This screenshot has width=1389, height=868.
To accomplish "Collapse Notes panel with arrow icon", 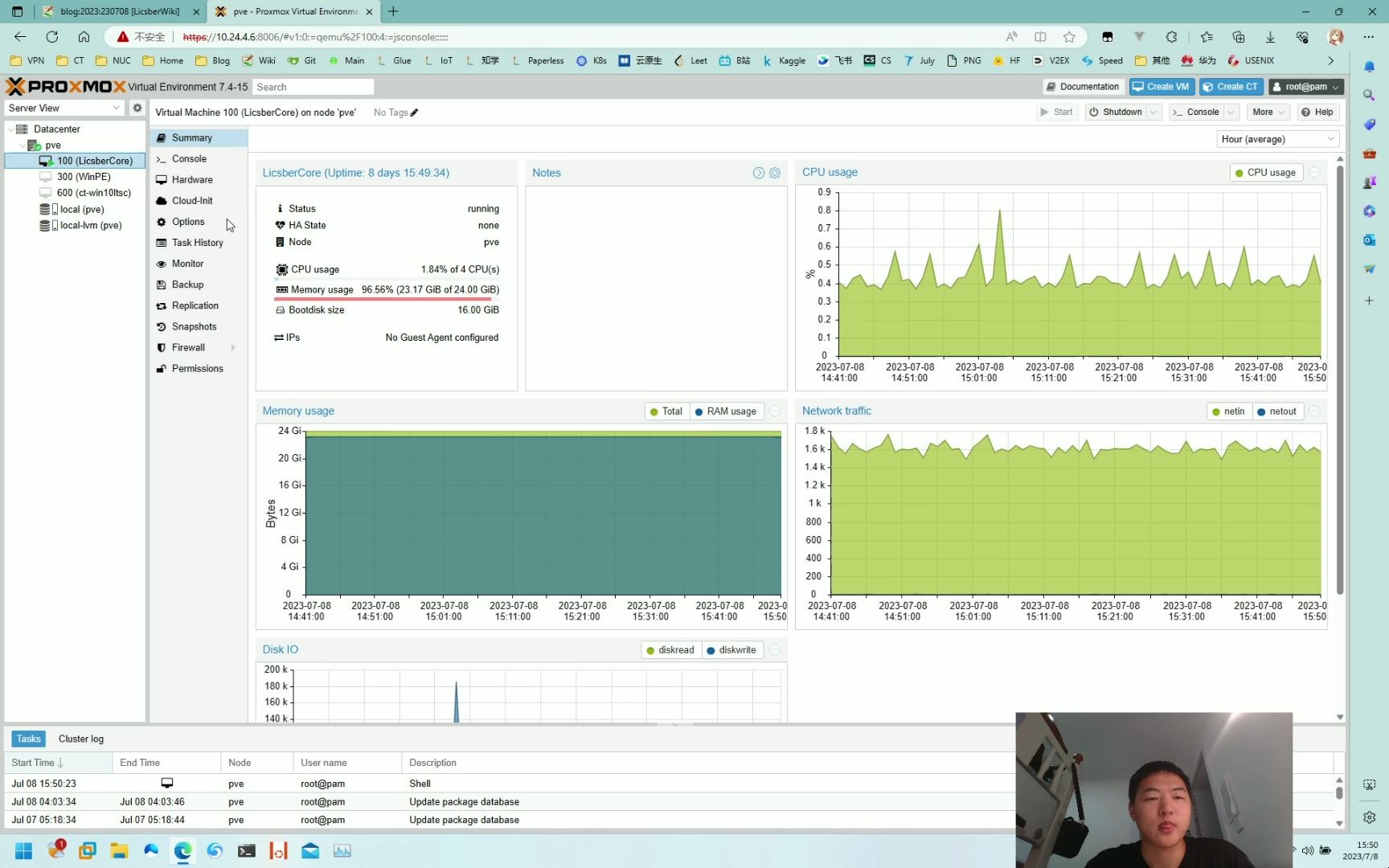I will [758, 173].
